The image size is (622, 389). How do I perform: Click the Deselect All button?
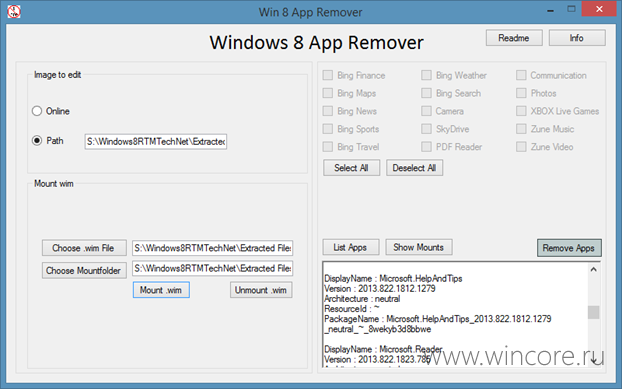(x=415, y=168)
